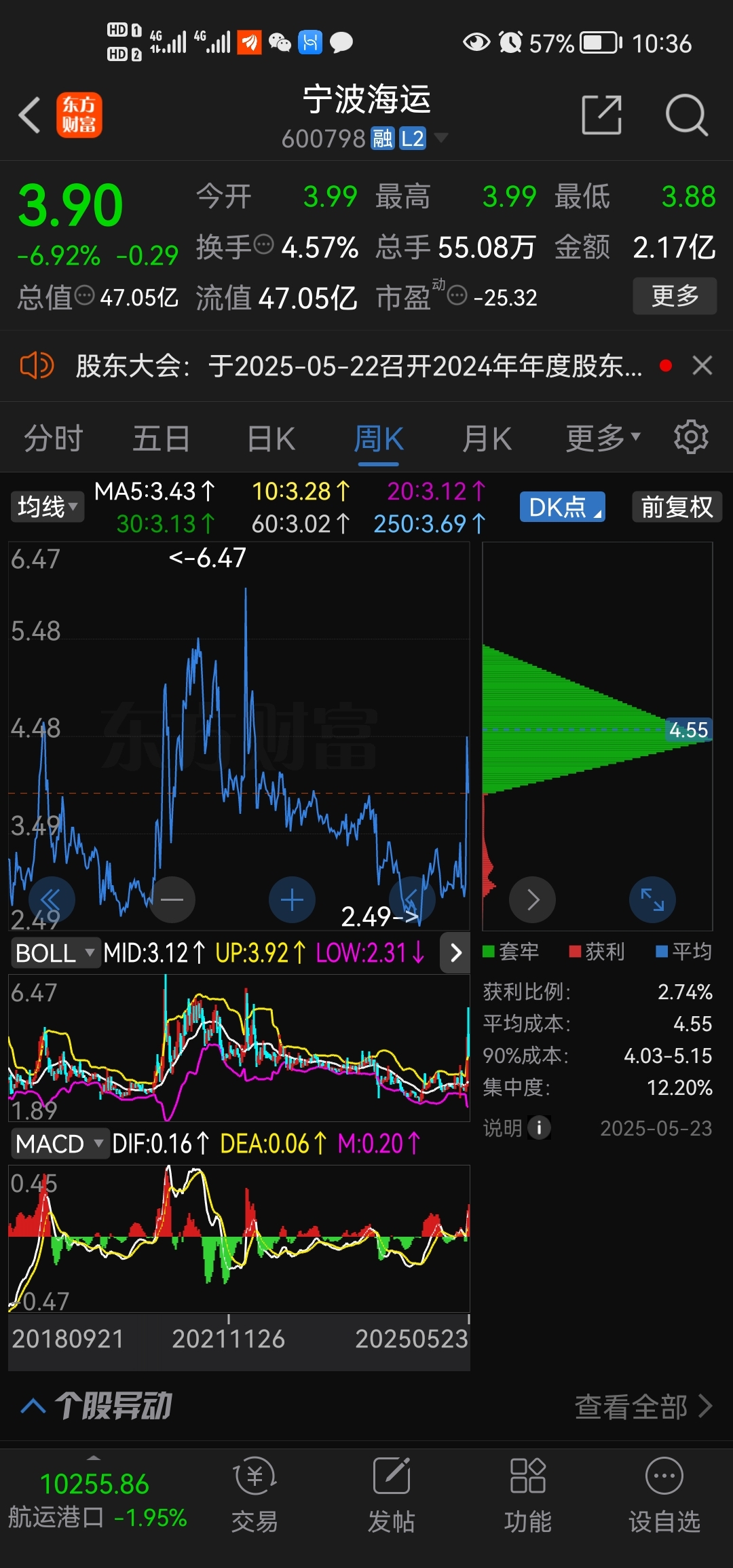Open 航运港口 index ticker
The height and width of the screenshot is (1568, 733).
coord(97,1500)
